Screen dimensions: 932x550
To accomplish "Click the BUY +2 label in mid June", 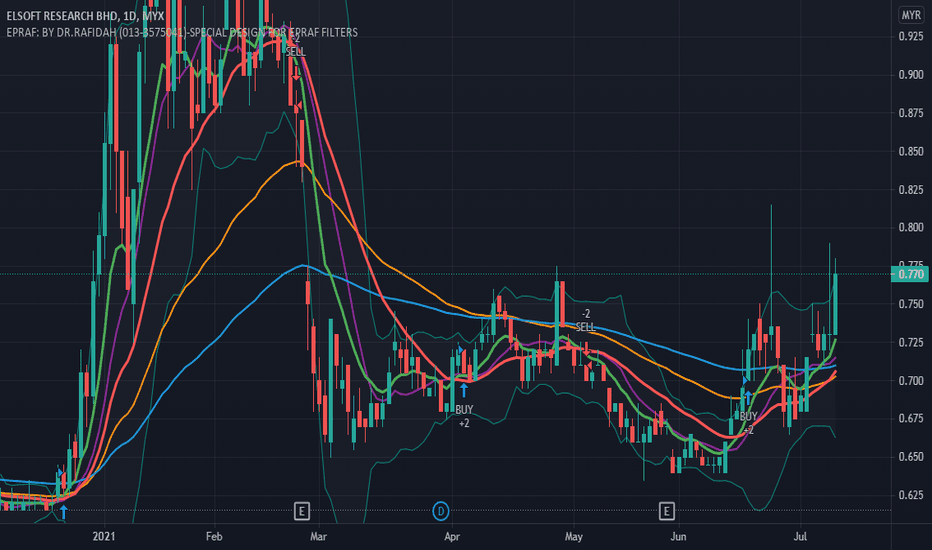I will pyautogui.click(x=748, y=423).
